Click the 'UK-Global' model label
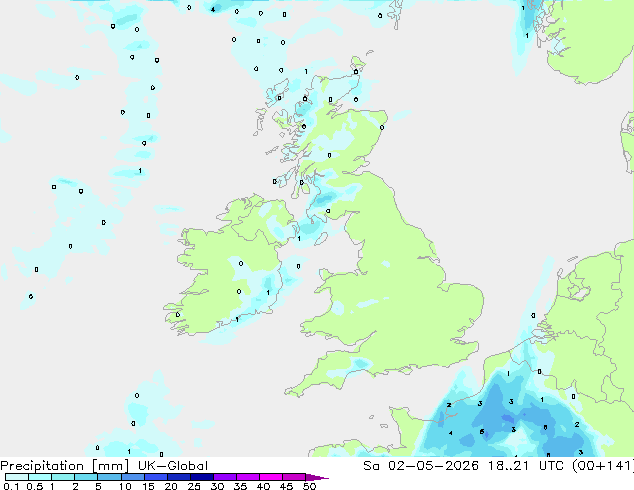This screenshot has height=490, width=634. pos(173,466)
